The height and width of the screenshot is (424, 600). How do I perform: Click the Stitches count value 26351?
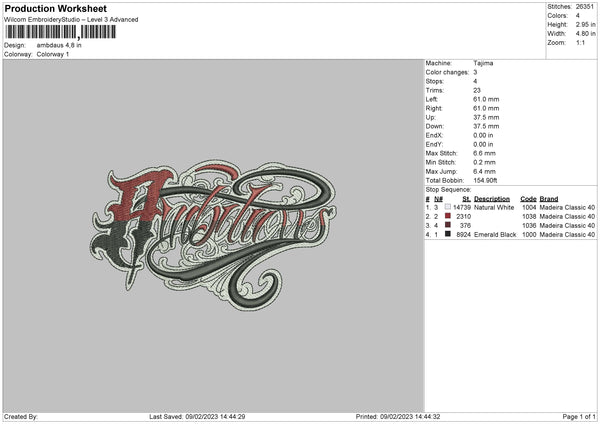click(587, 7)
